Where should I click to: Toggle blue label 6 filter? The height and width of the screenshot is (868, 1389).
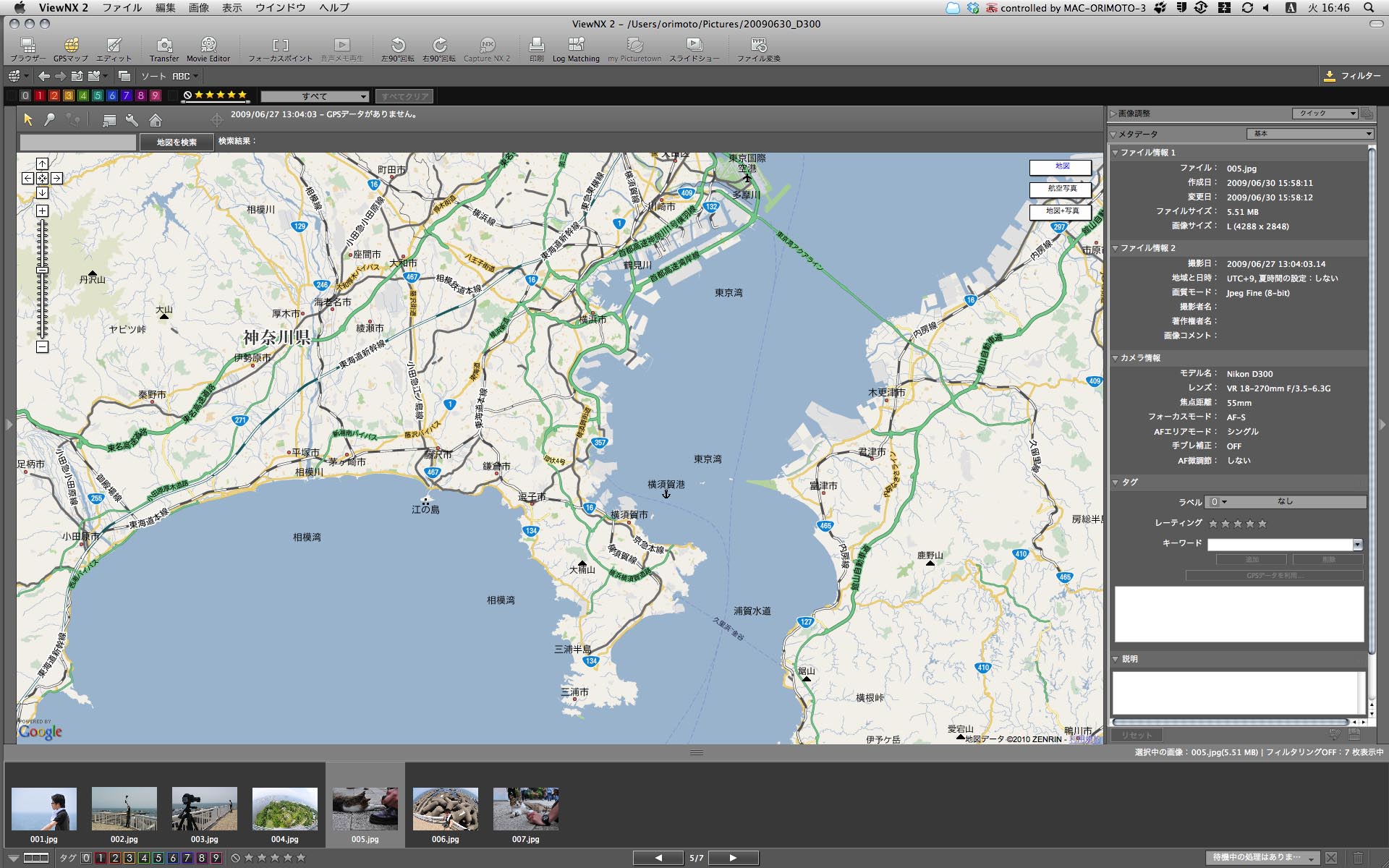pyautogui.click(x=112, y=95)
